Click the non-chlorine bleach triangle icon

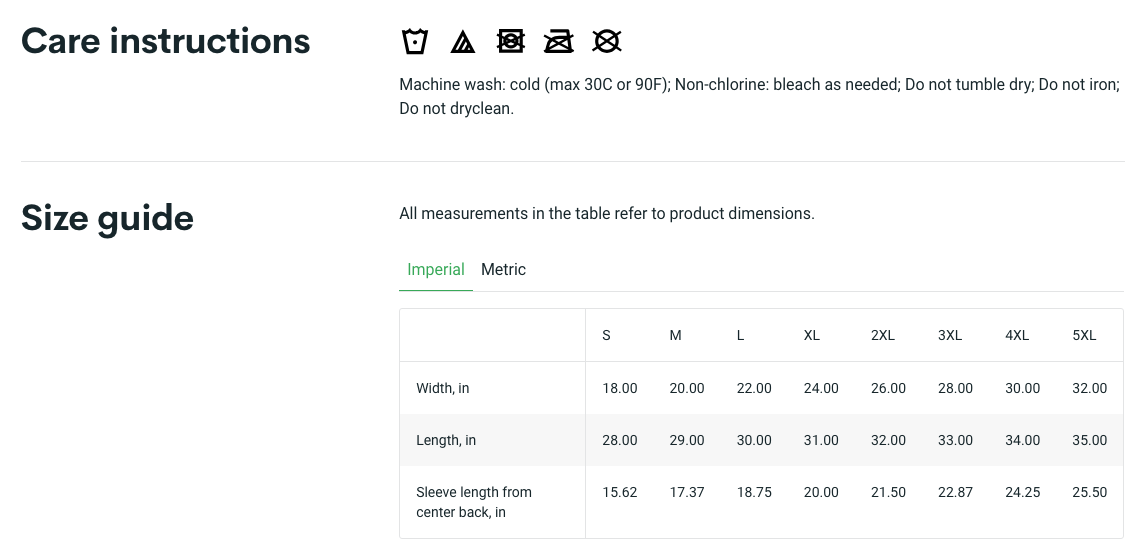click(462, 41)
